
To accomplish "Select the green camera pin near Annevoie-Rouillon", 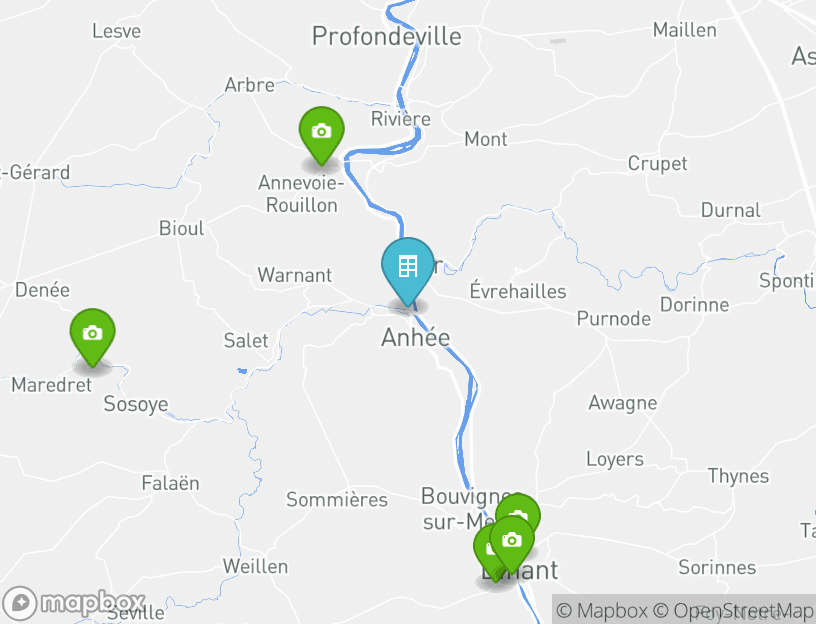I will point(322,135).
